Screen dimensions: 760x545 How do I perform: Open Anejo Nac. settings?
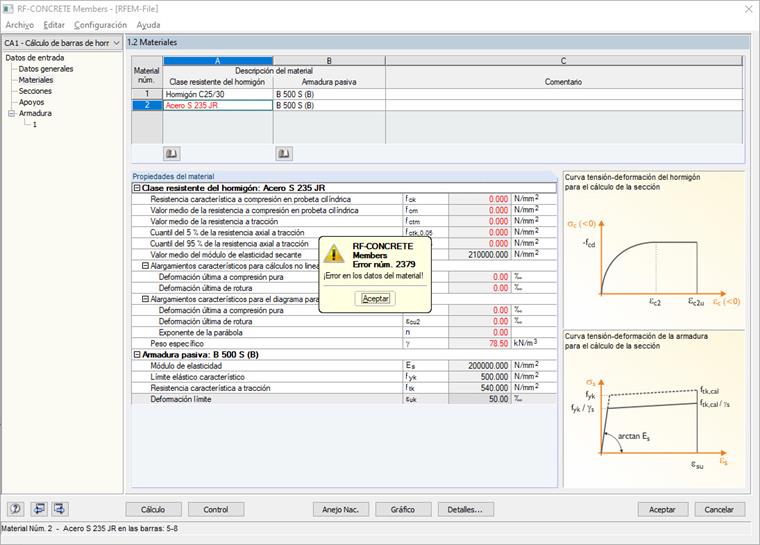[341, 510]
